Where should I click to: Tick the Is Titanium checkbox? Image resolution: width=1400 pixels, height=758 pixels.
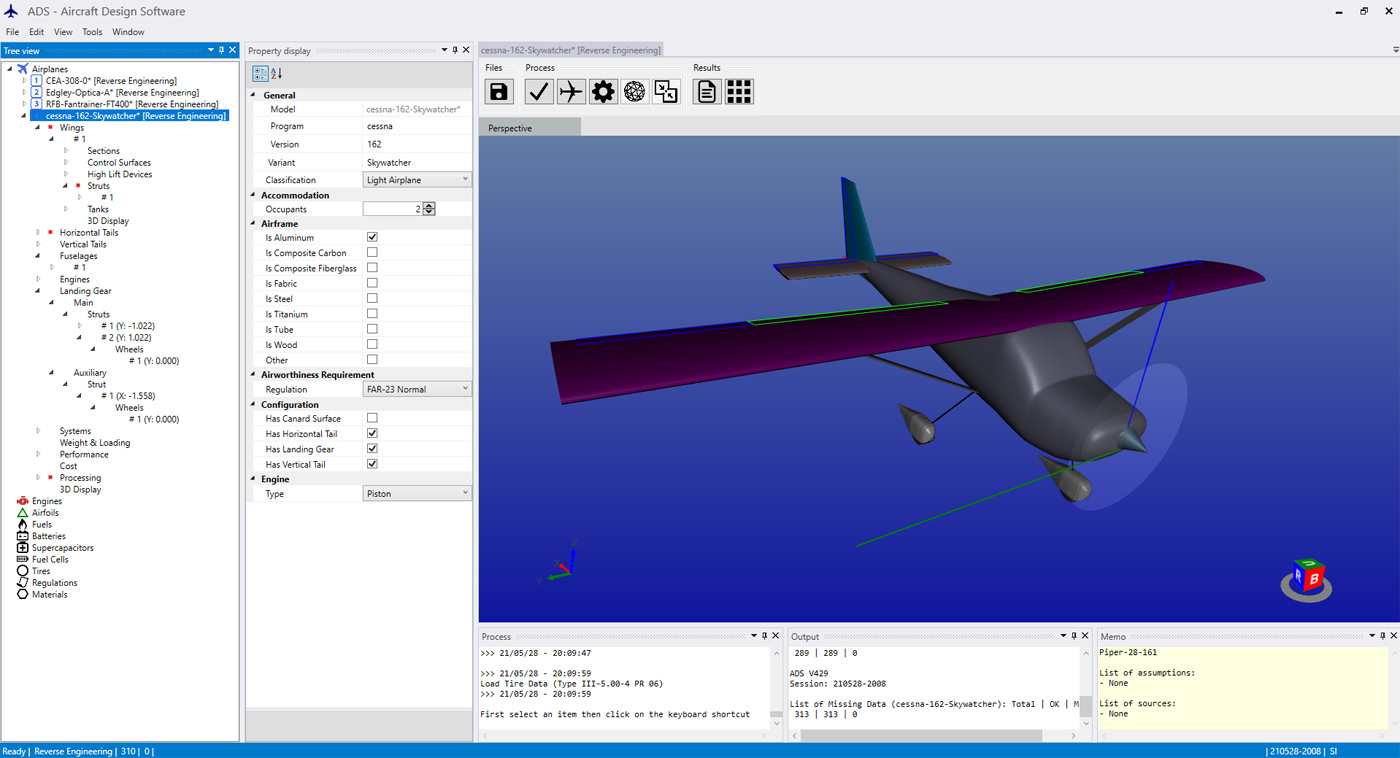coord(372,314)
